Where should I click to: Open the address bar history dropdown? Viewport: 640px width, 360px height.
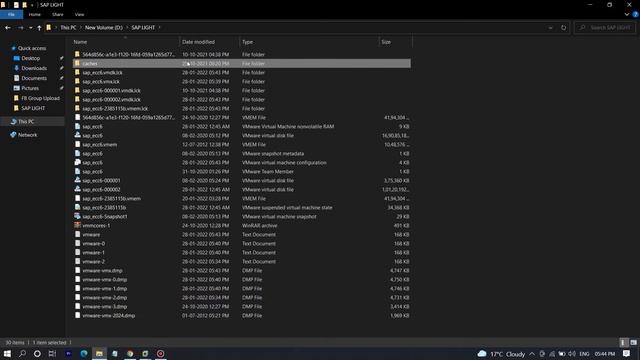[550, 28]
